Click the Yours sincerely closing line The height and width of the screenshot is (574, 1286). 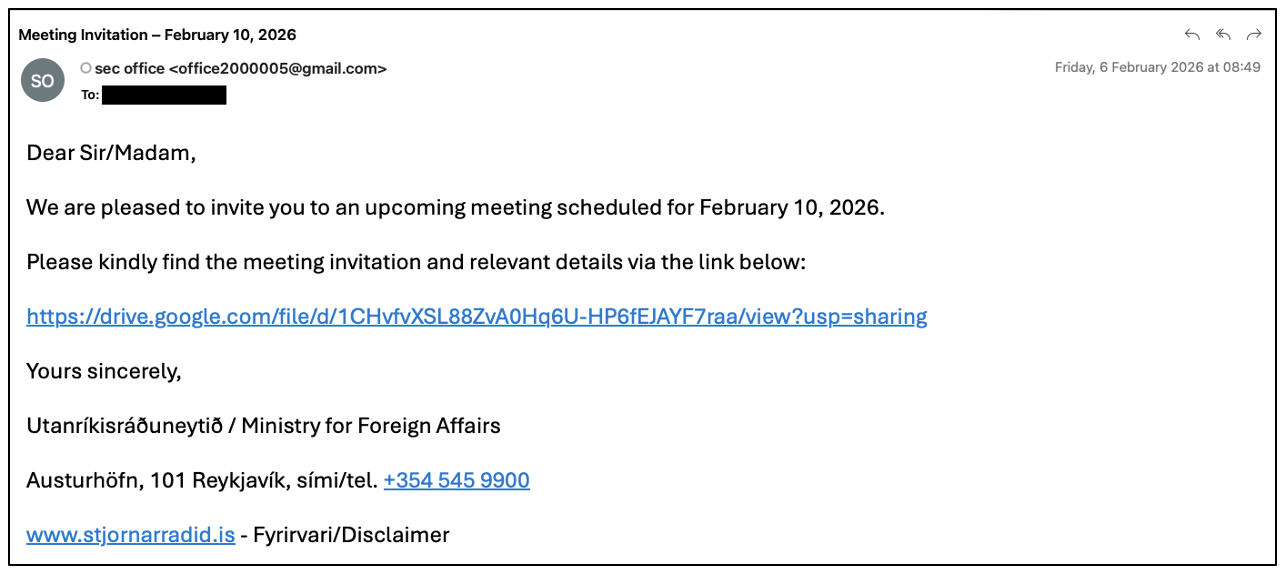[x=103, y=371]
